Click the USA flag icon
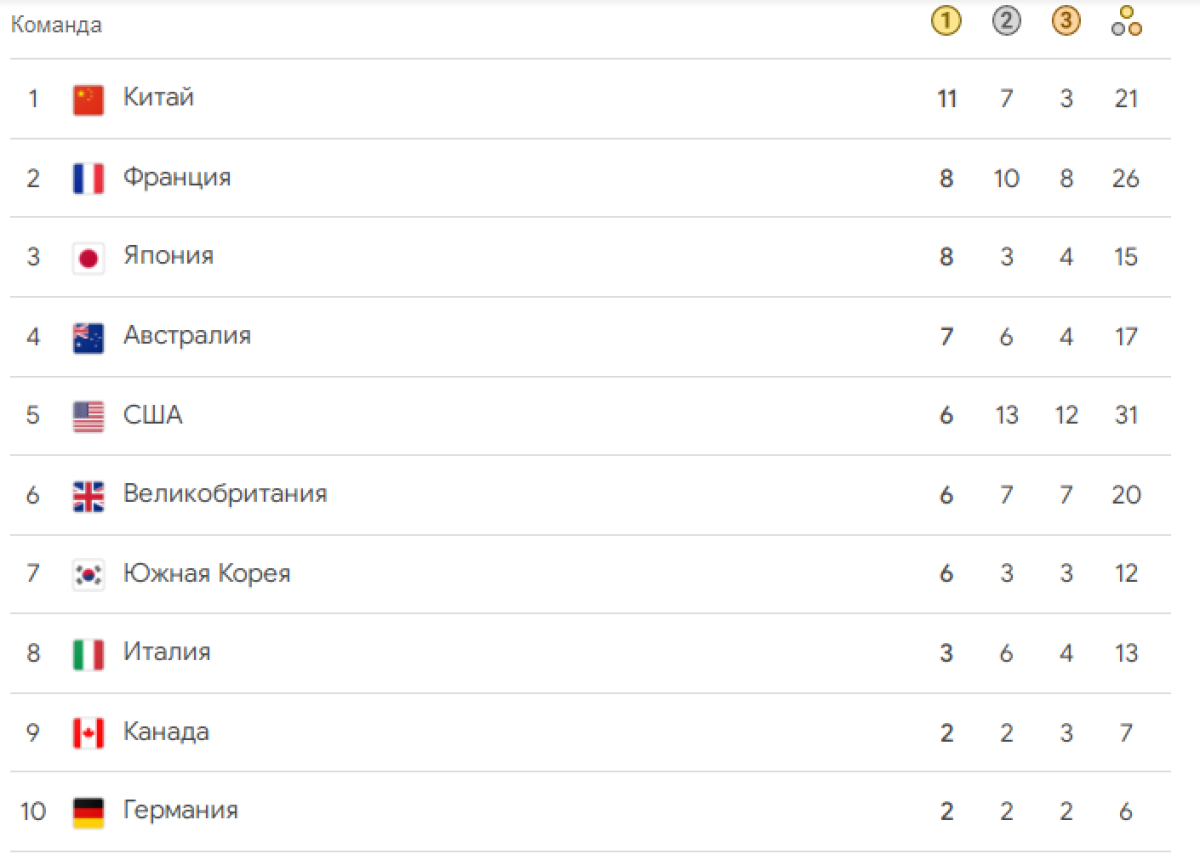 pyautogui.click(x=88, y=416)
